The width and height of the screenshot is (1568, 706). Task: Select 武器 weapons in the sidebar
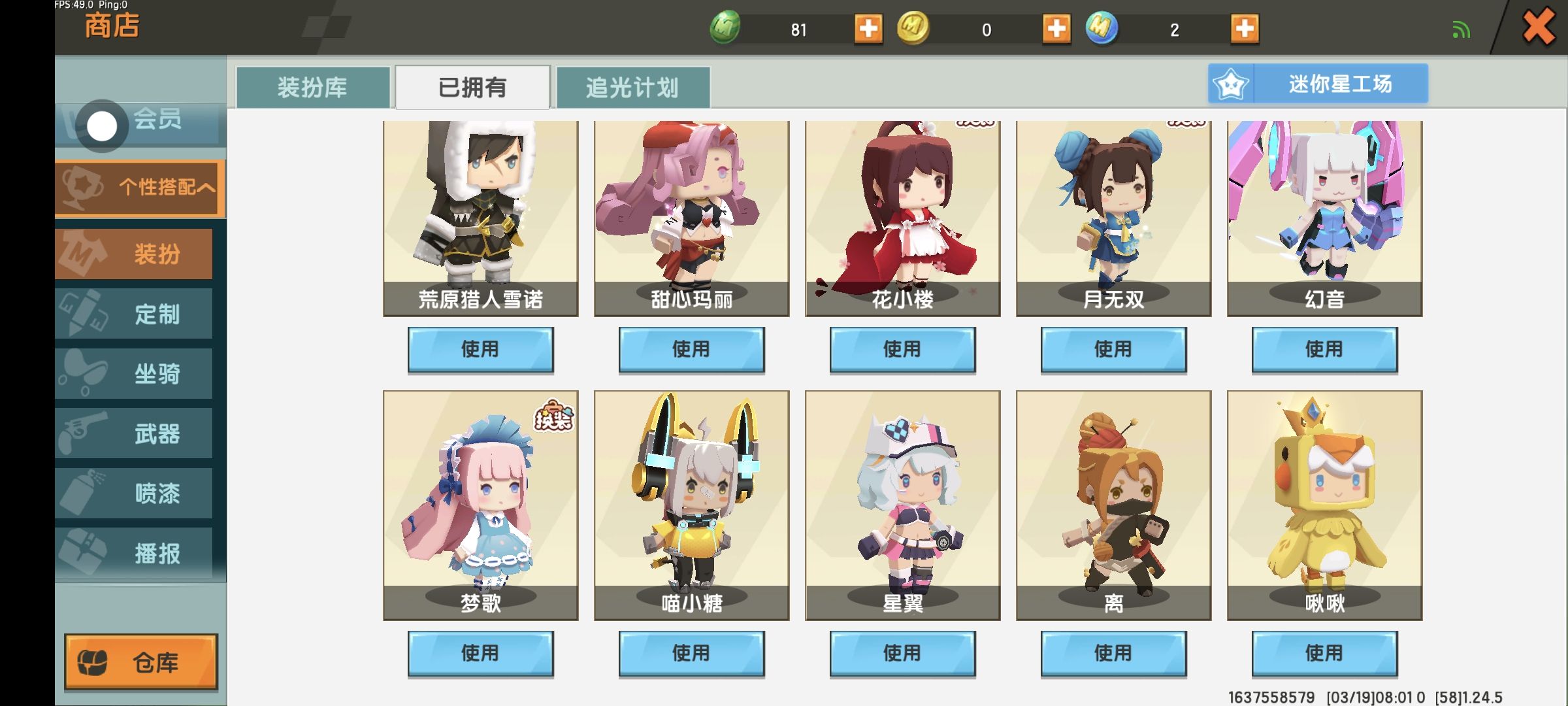coord(134,433)
